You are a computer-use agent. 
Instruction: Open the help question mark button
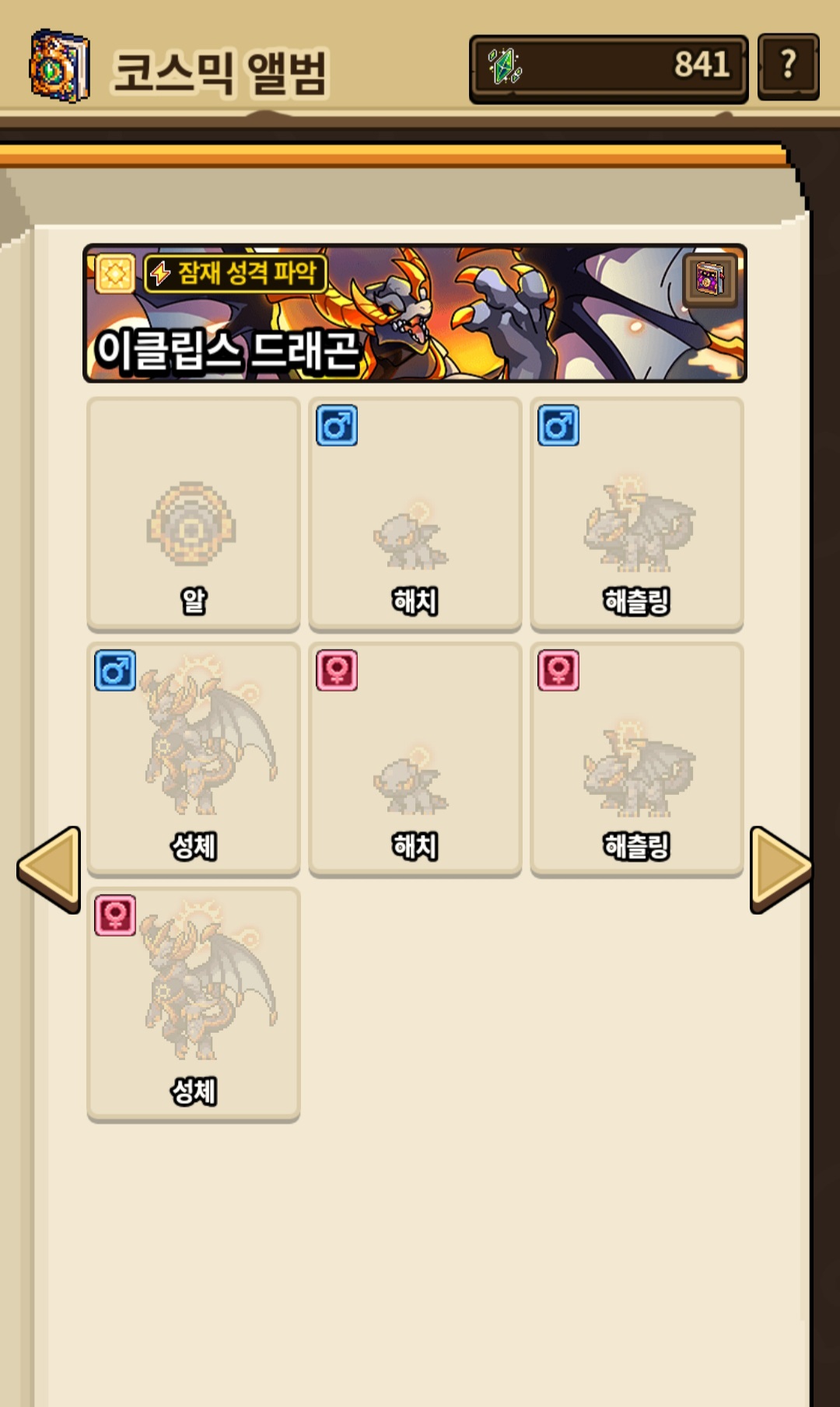pos(788,66)
